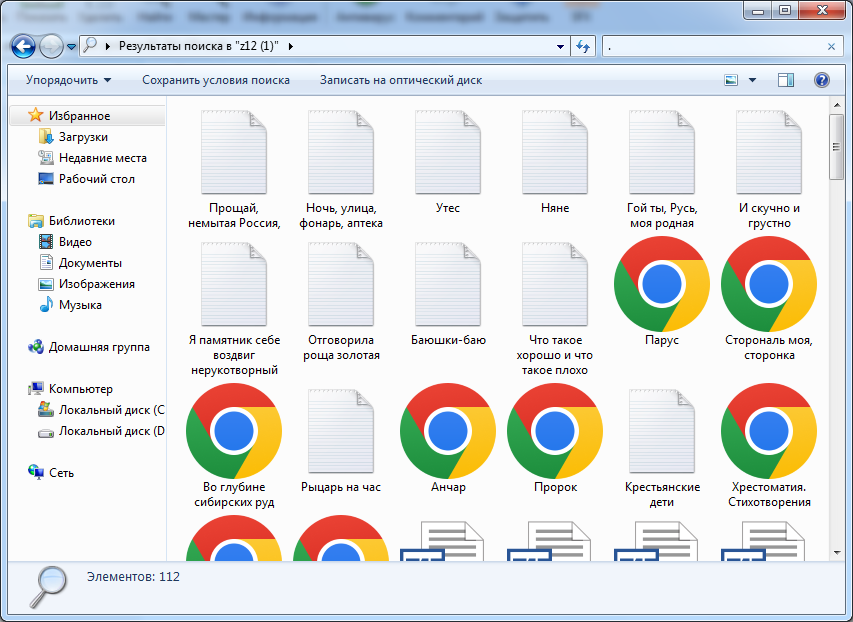The width and height of the screenshot is (853, 622).
Task: Open Рабочий стол in the sidebar
Action: [97, 179]
